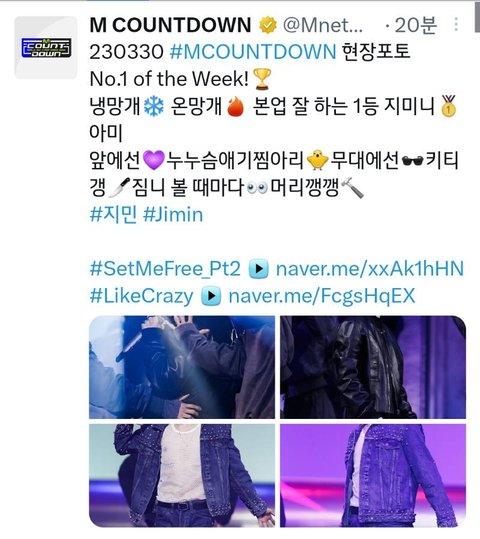
Task: Open the naver.me/xxAk1hHN link
Action: (370, 269)
